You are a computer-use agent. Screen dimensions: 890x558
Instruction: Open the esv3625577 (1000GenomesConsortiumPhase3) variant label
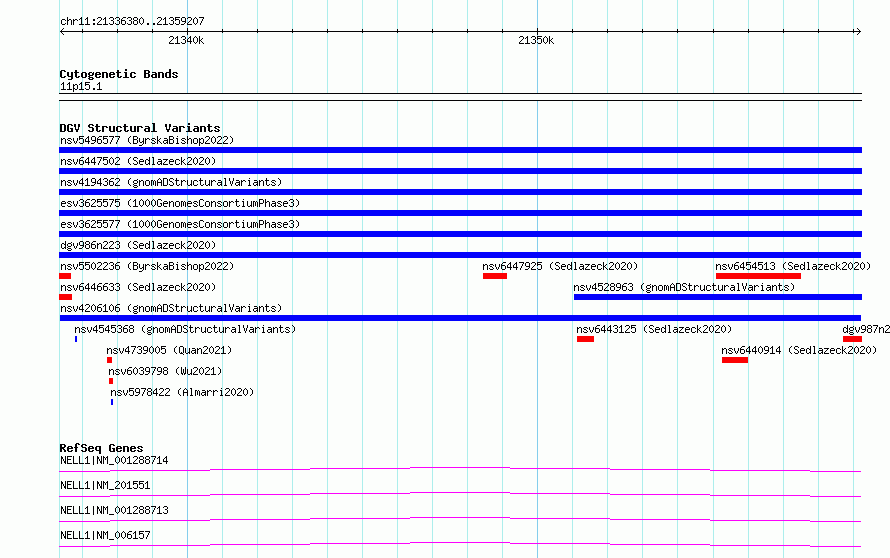pyautogui.click(x=180, y=224)
